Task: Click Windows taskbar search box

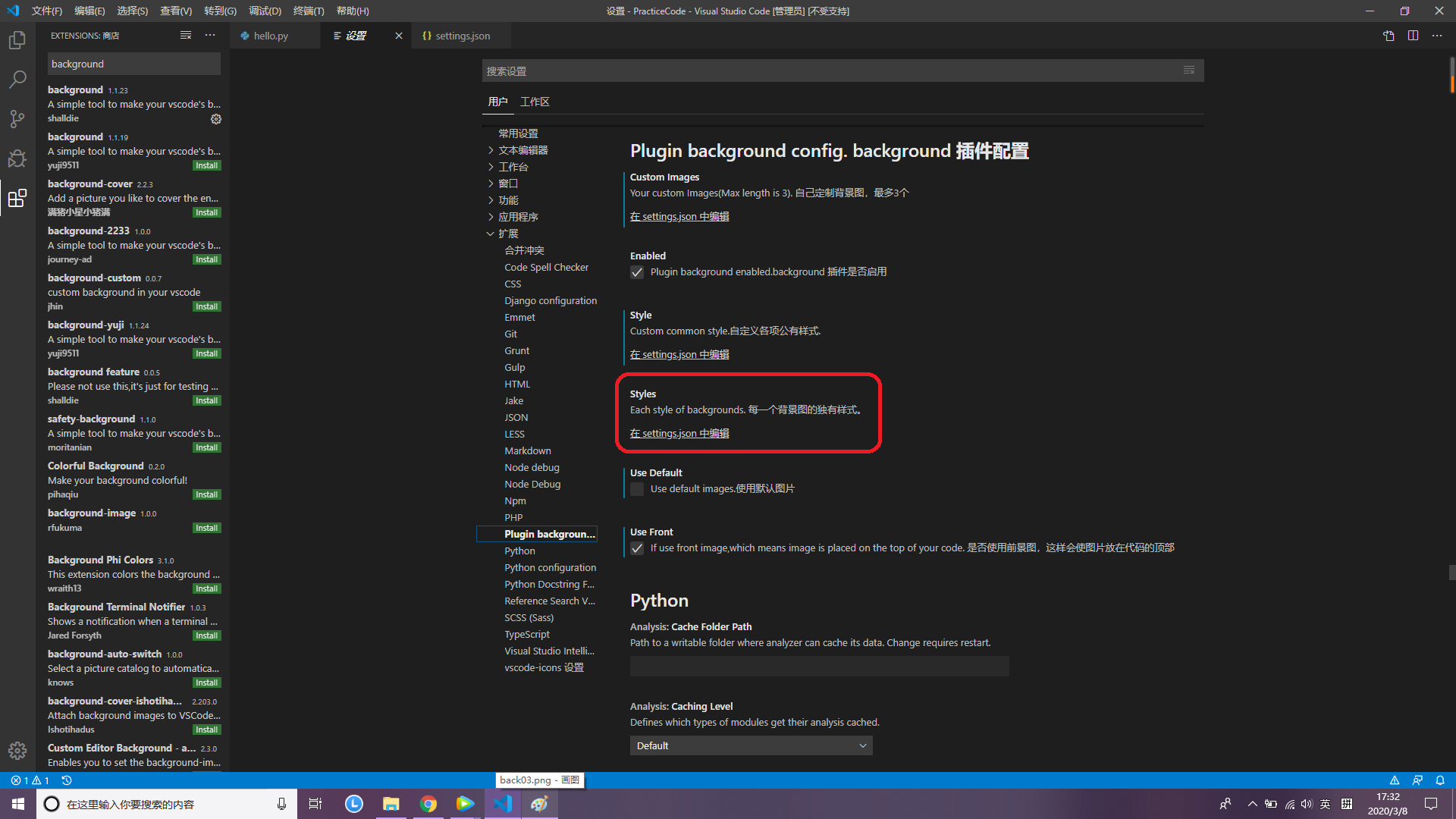Action: click(x=165, y=804)
